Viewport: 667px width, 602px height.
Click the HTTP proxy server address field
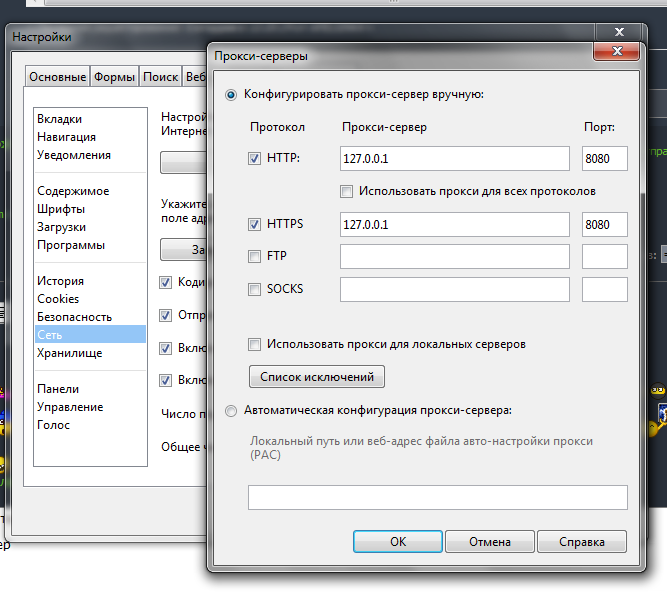coord(455,159)
